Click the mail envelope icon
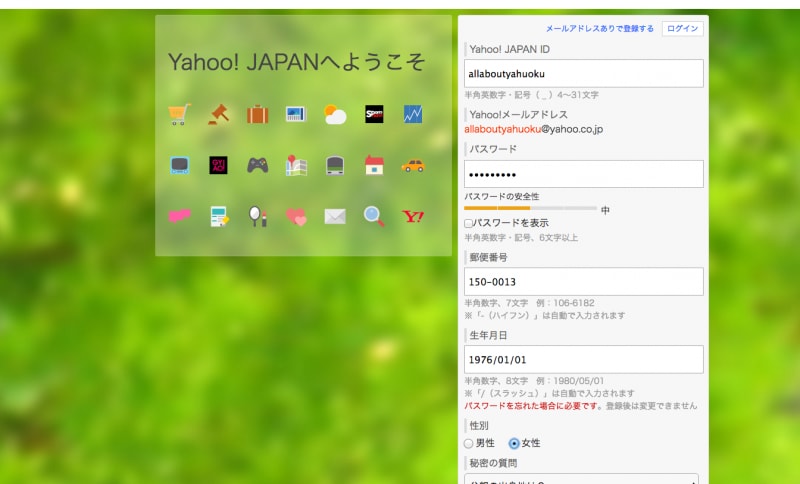Screen dimensions: 800x484 coord(335,216)
